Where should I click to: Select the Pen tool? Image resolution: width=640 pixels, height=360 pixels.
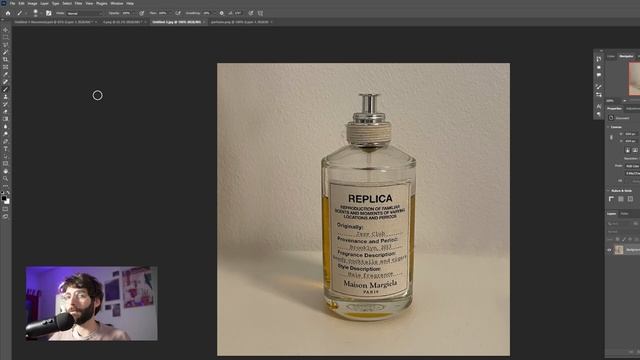pos(5,141)
